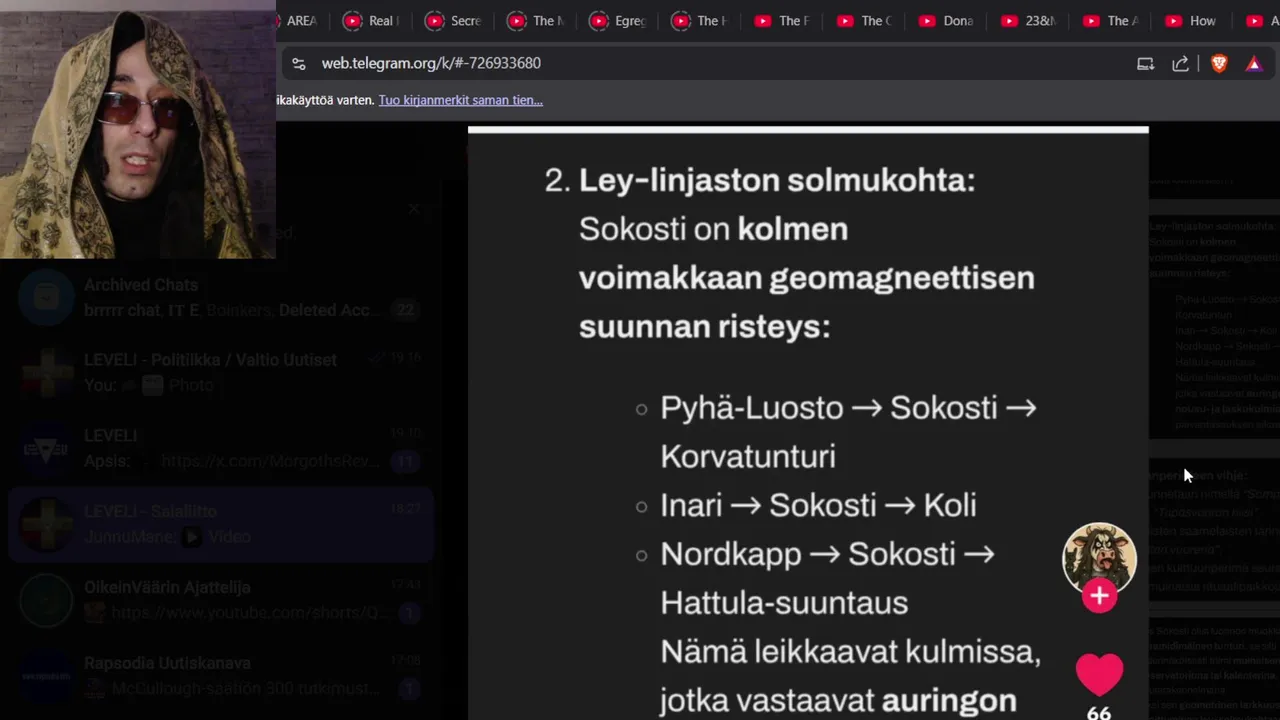Switch to the Dona browser tab

946,20
